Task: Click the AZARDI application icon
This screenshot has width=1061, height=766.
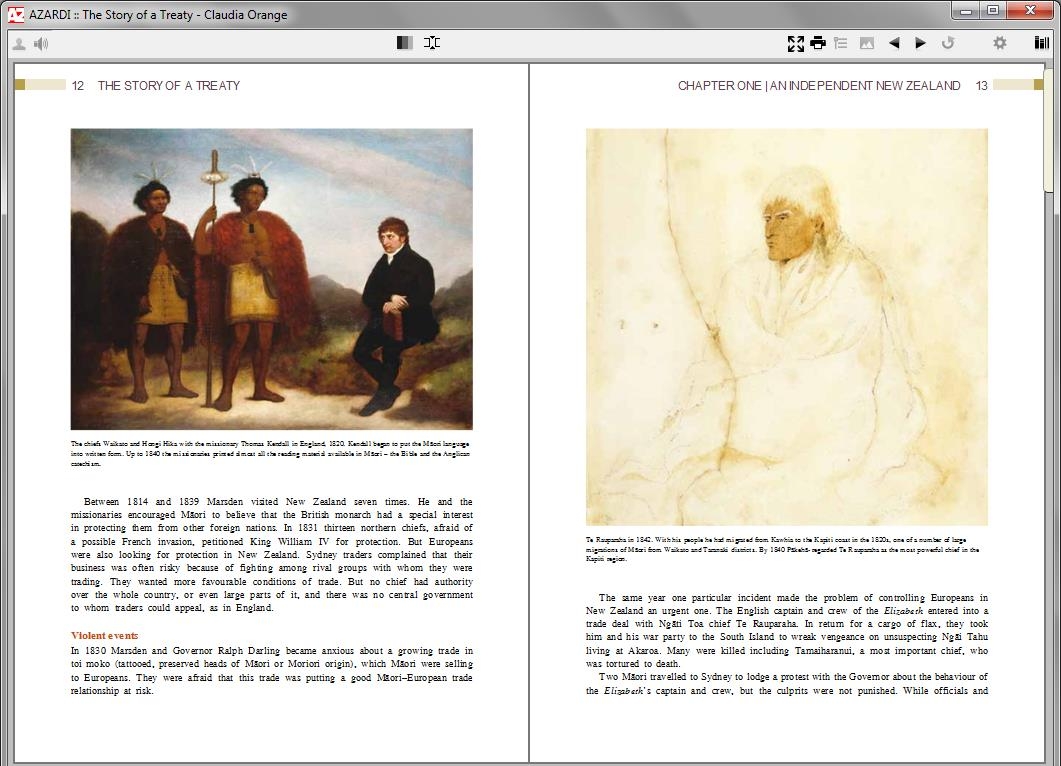Action: [16, 14]
